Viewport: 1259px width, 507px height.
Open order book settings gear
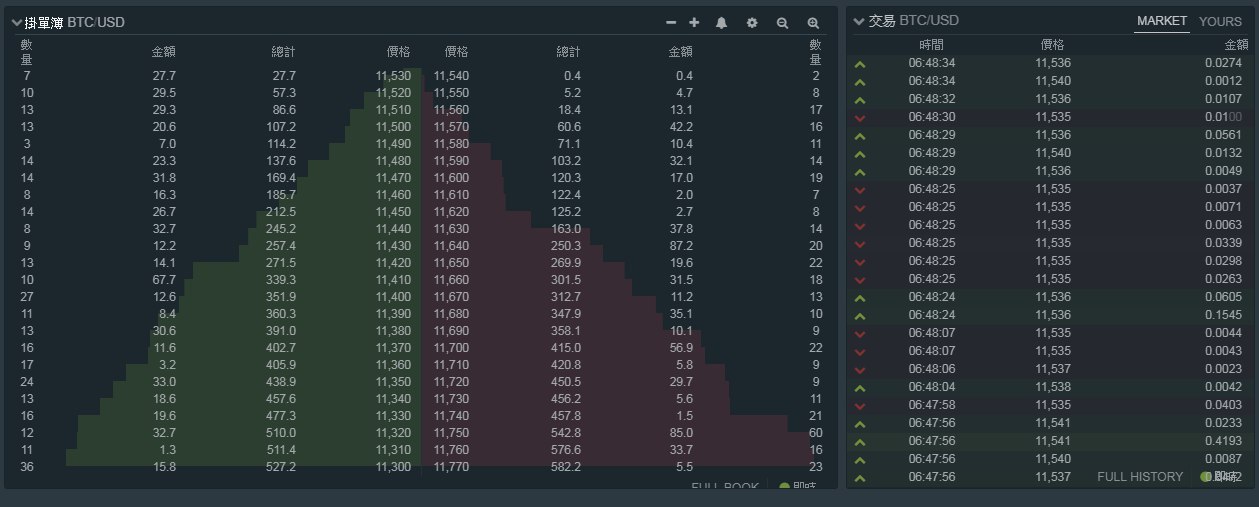[x=752, y=22]
